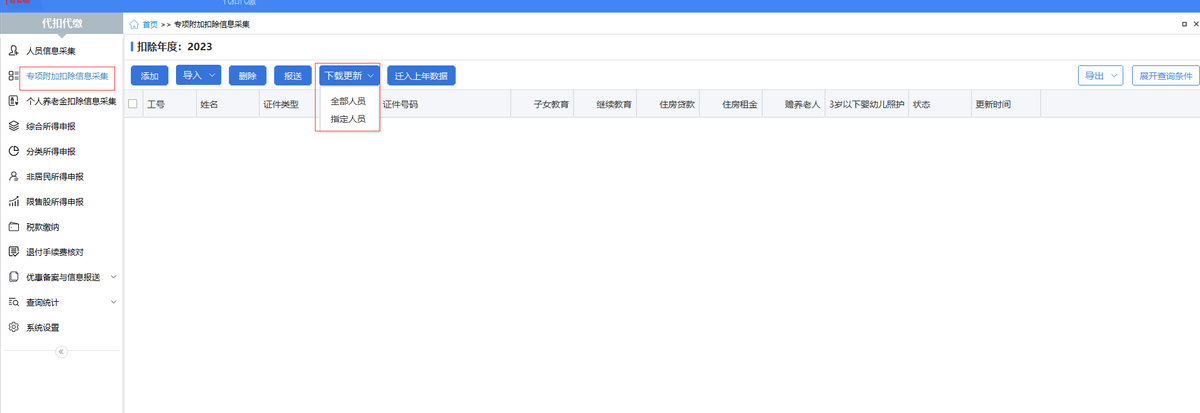This screenshot has height=413, width=1200.
Task: Click the 税款缴纳 folder icon
Action: coord(14,227)
